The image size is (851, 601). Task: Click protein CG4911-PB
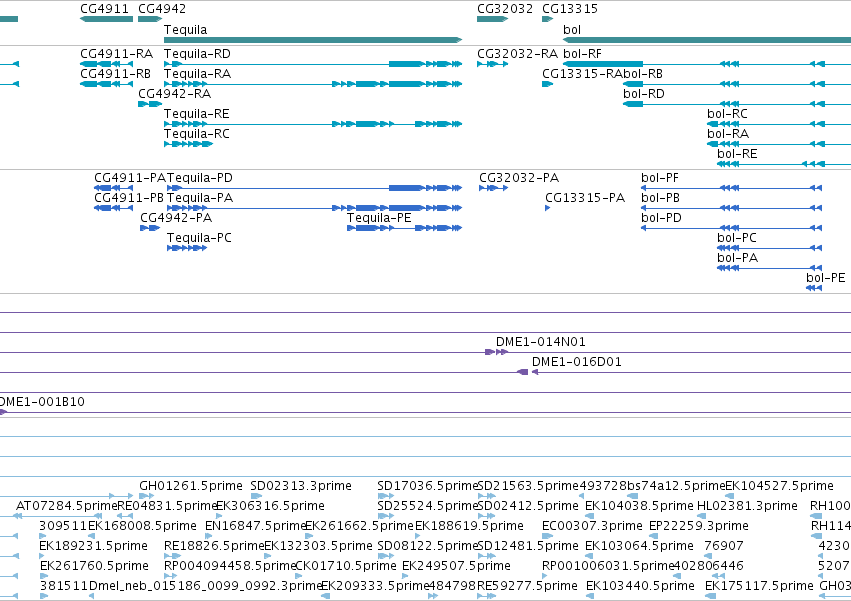click(113, 208)
